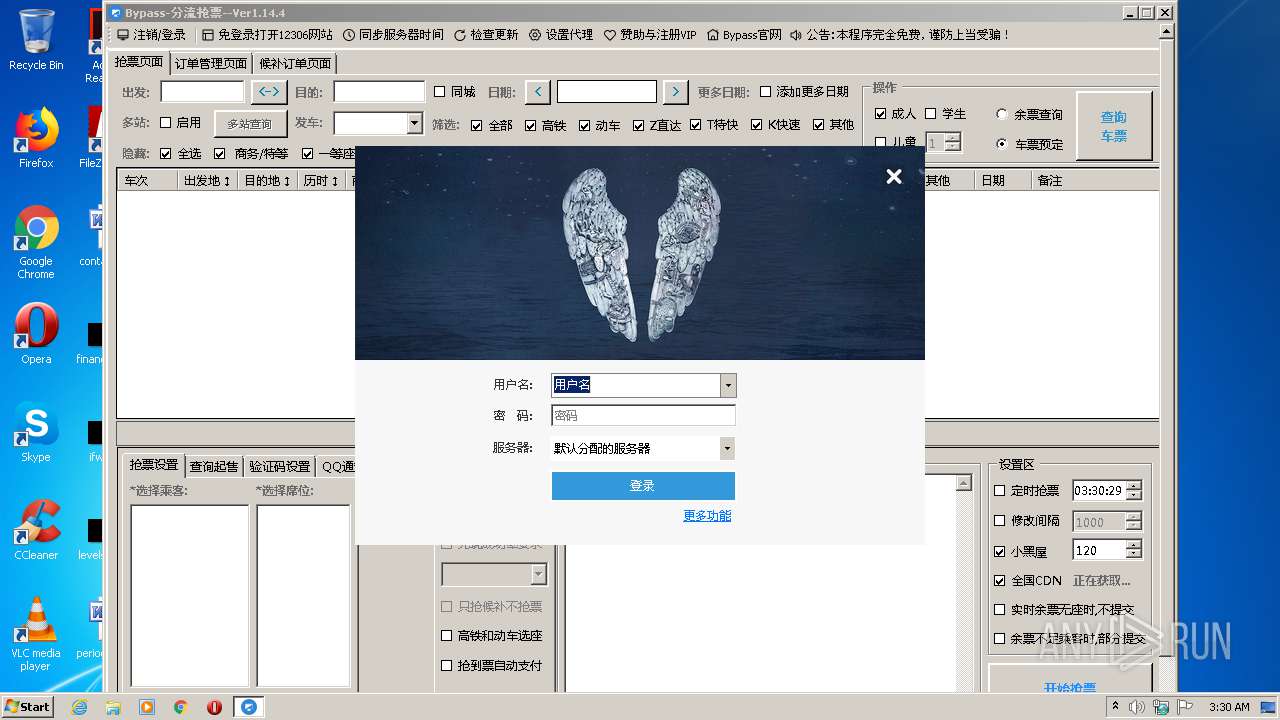Focus the 密码 password field
The image size is (1280, 720).
point(643,415)
